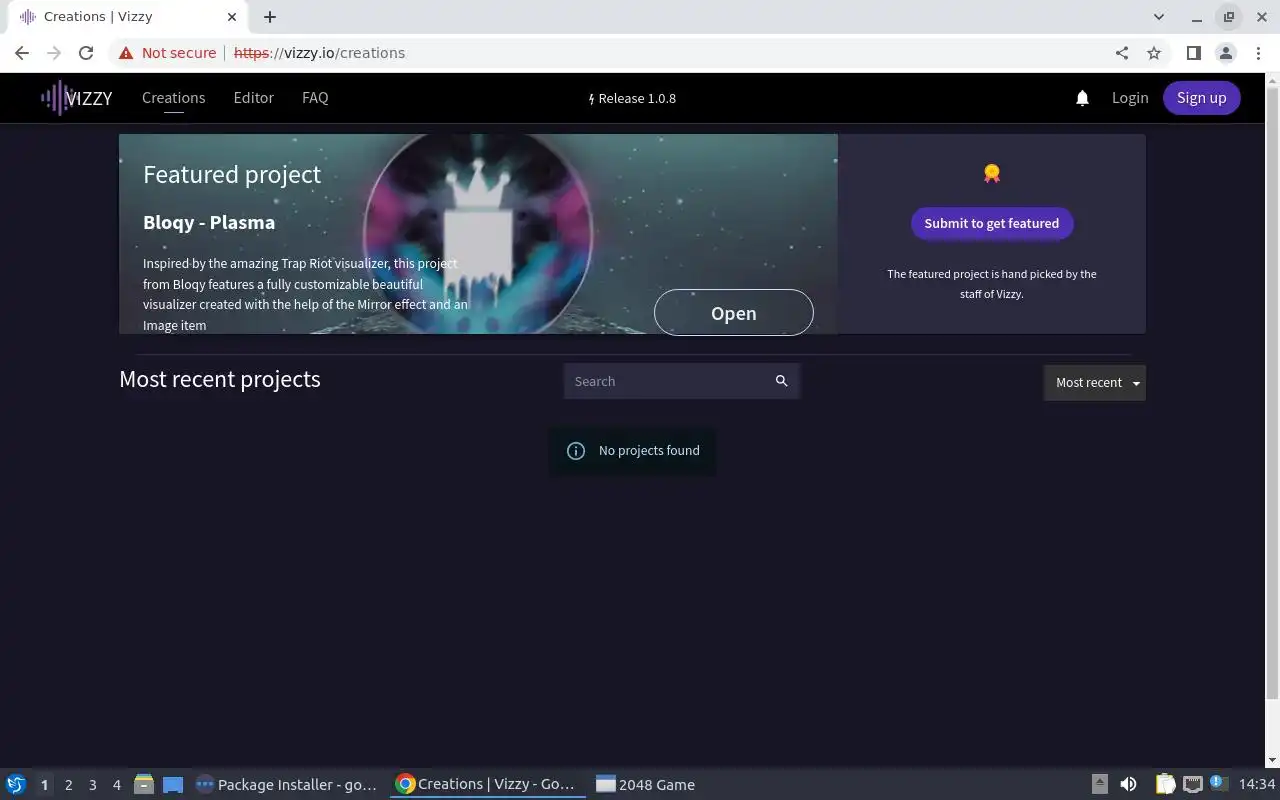The height and width of the screenshot is (800, 1280).
Task: Switch to workspace 2
Action: (x=68, y=785)
